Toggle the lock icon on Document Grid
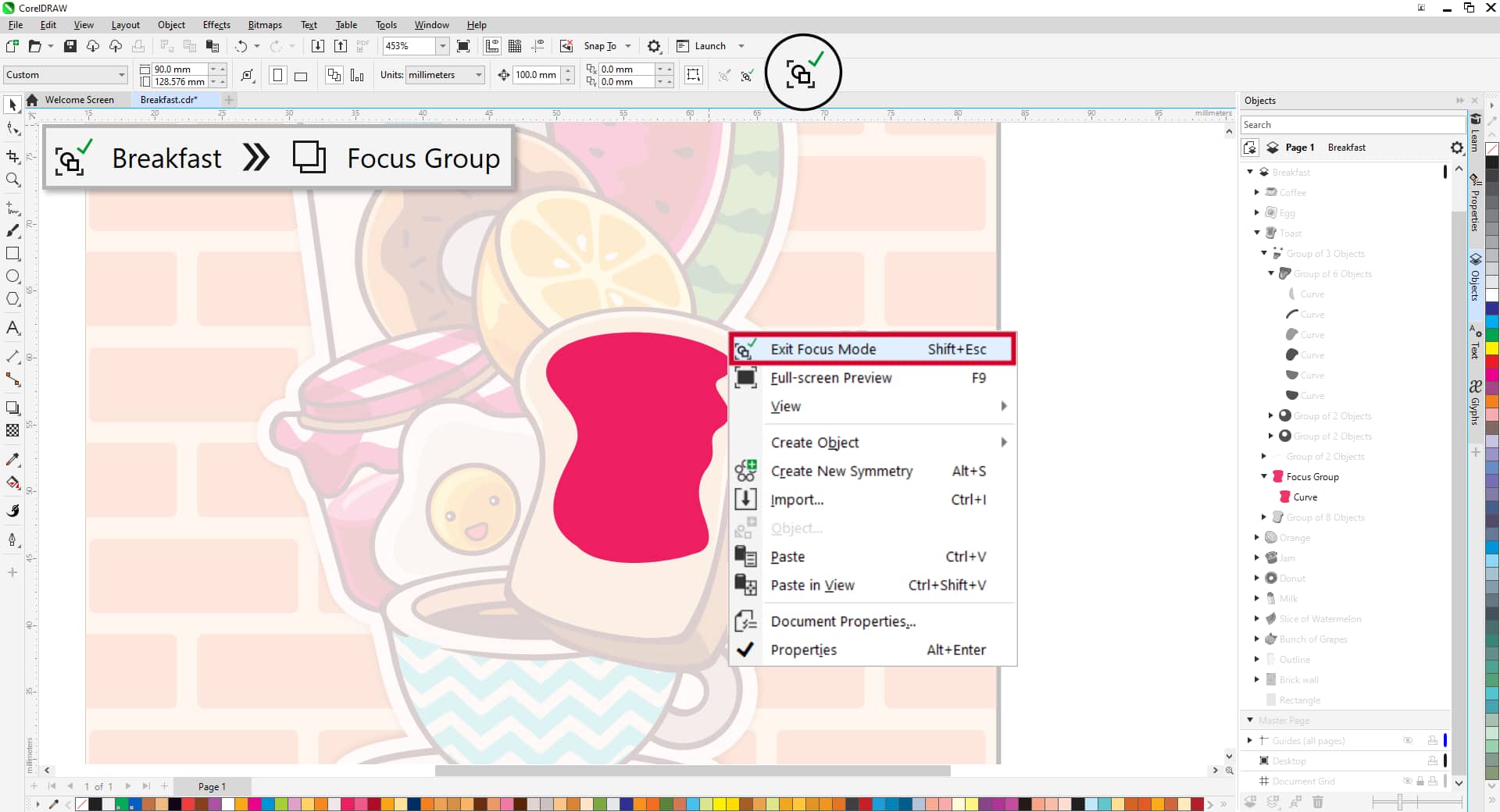 [x=1420, y=782]
